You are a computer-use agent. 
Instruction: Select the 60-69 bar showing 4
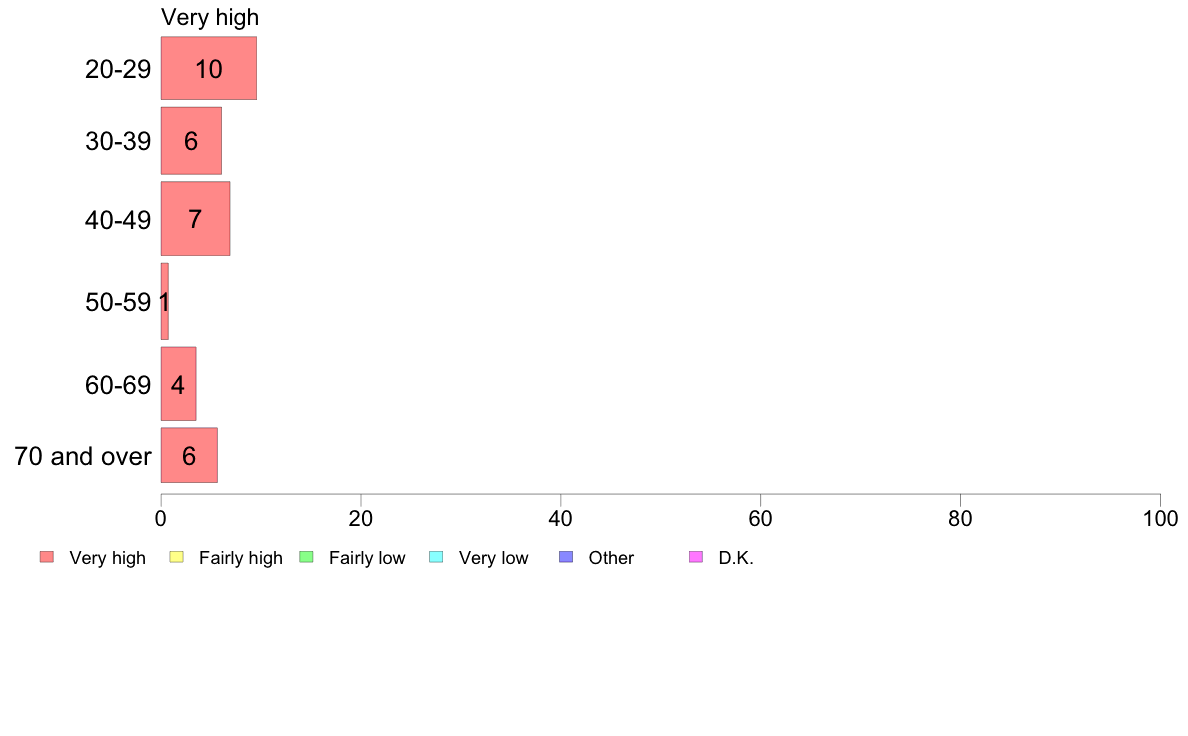click(x=179, y=384)
